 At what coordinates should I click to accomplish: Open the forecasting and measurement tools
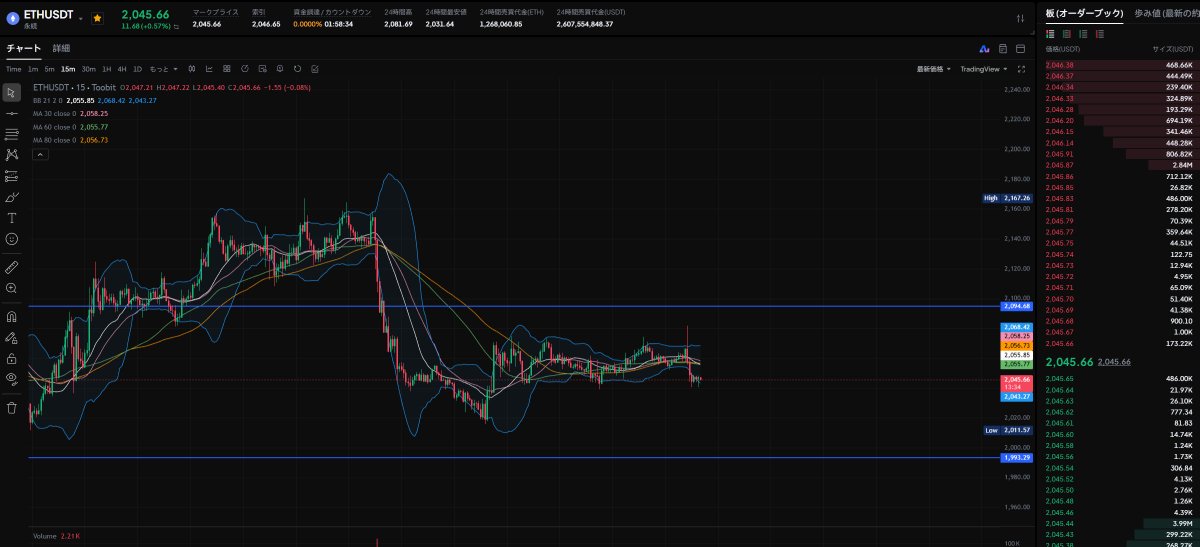(12, 176)
